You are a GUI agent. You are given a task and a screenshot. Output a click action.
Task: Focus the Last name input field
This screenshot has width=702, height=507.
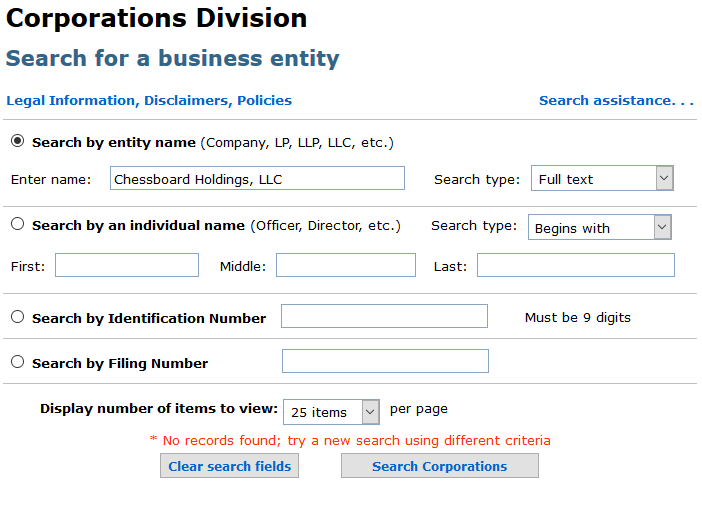click(x=576, y=265)
